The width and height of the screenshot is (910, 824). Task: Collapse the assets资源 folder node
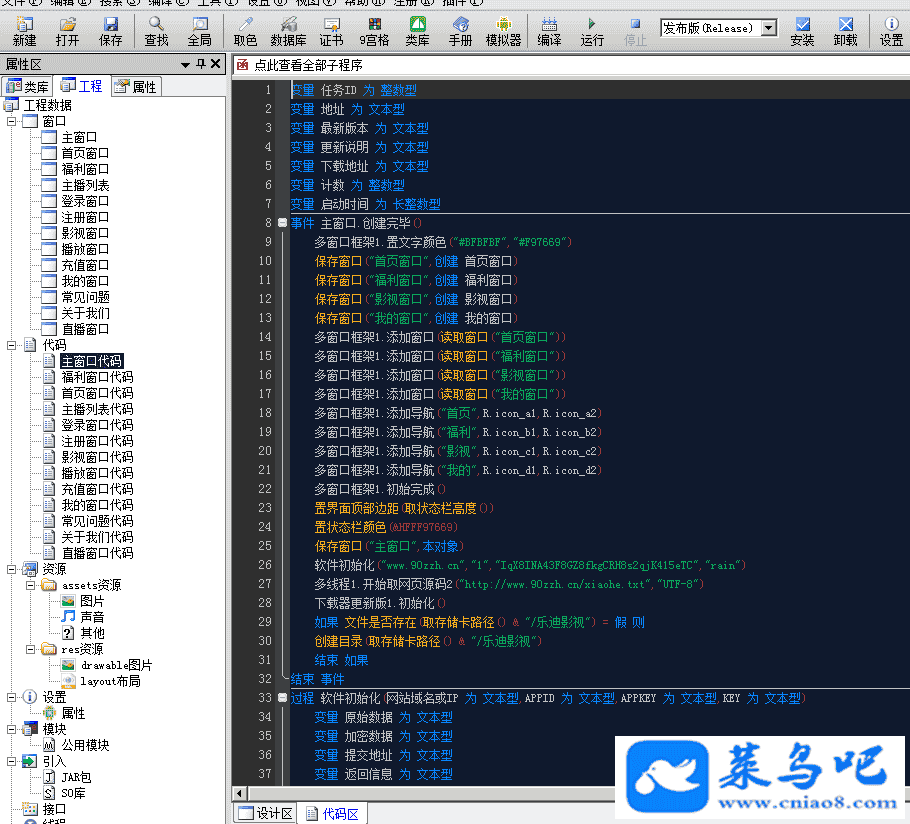click(x=30, y=585)
